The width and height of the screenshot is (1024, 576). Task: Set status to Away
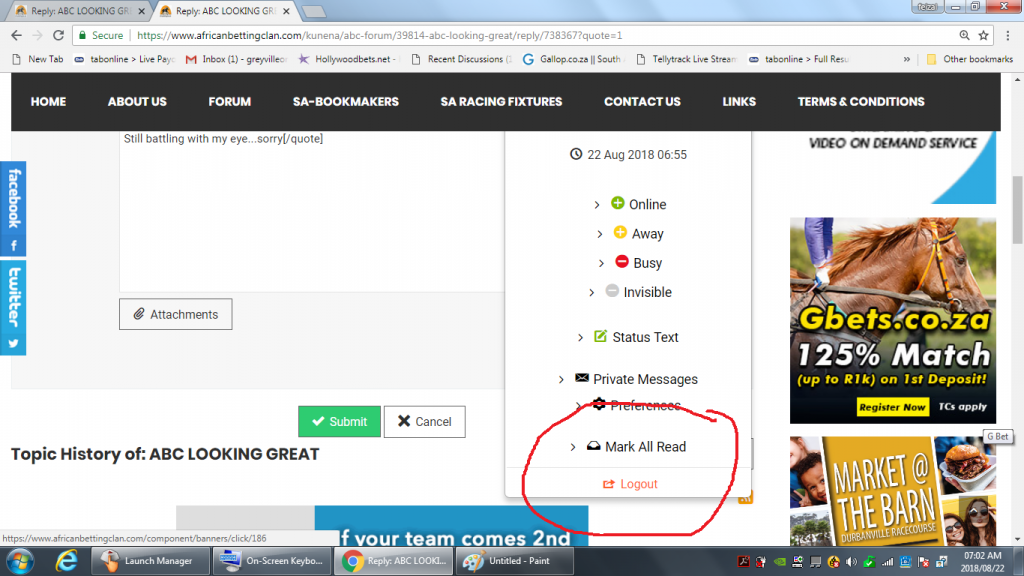coord(647,233)
